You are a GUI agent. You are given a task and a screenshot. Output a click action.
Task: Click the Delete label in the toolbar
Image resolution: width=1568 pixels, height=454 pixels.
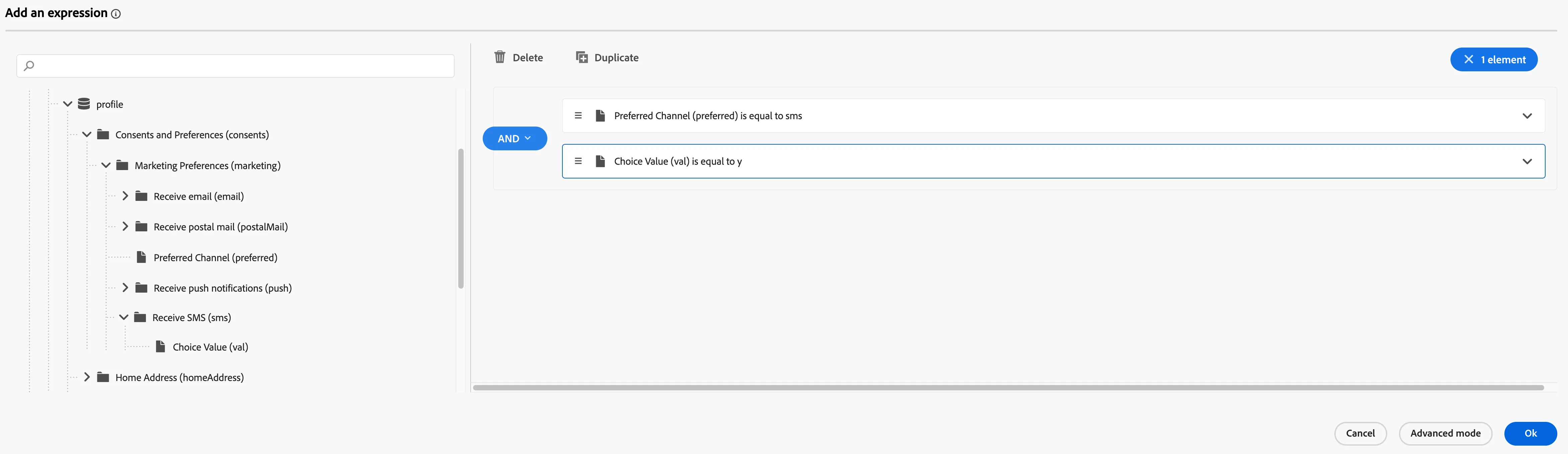click(x=528, y=58)
